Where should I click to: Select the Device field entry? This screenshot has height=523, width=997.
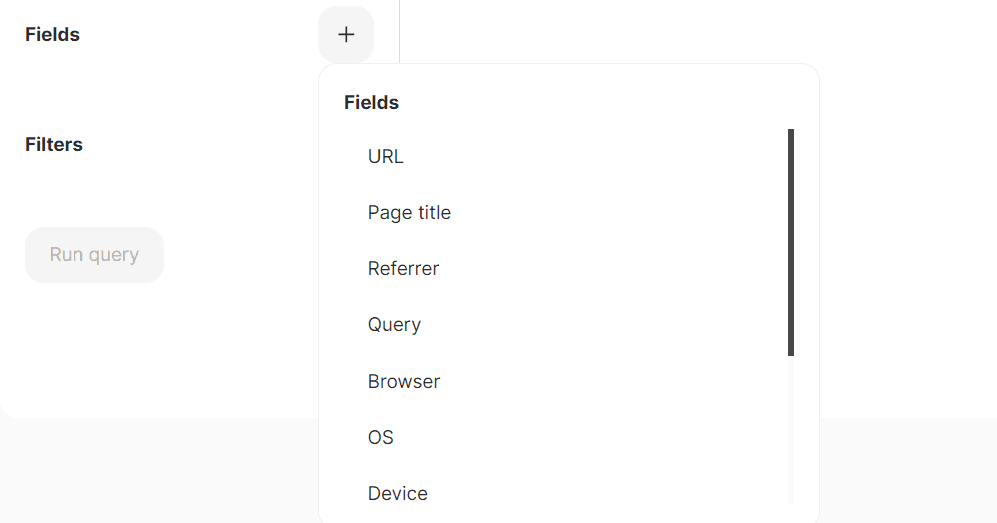click(397, 494)
